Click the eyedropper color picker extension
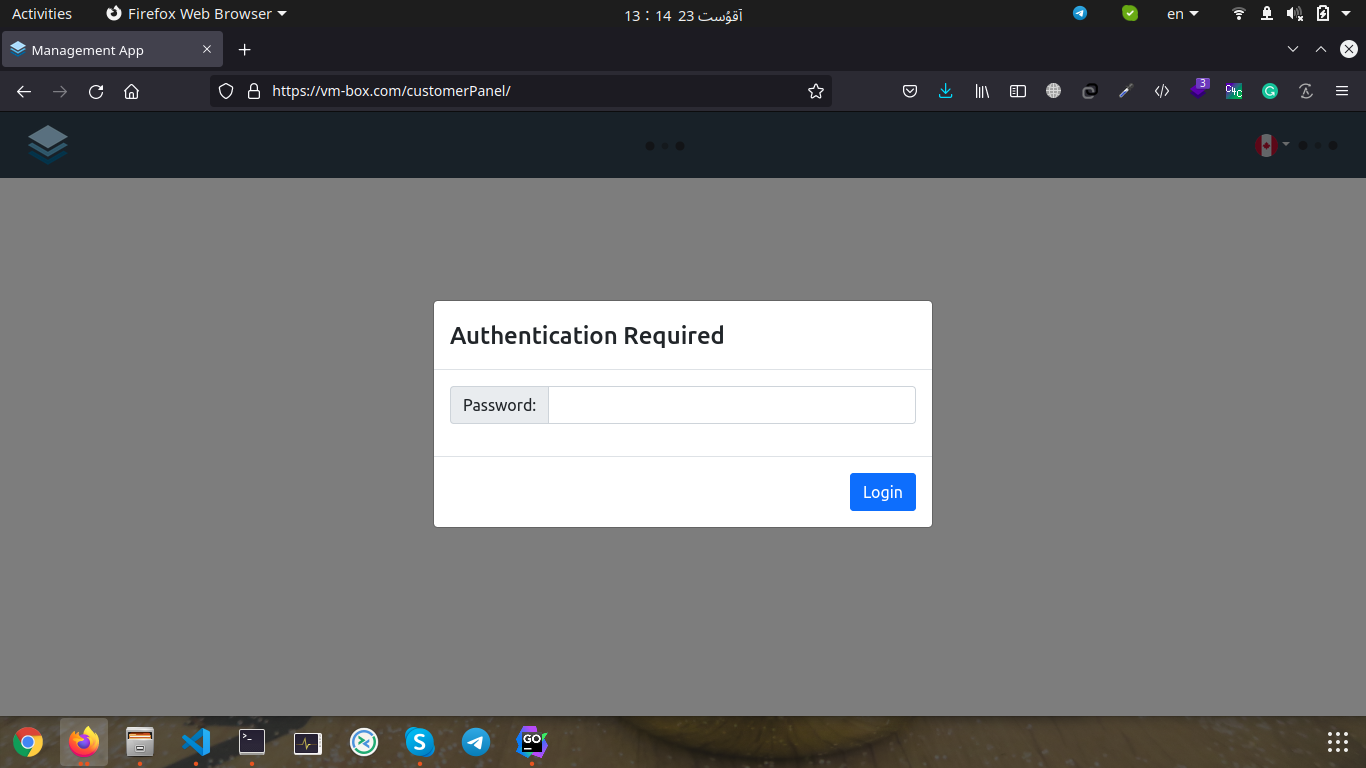This screenshot has height=768, width=1366. [1125, 91]
